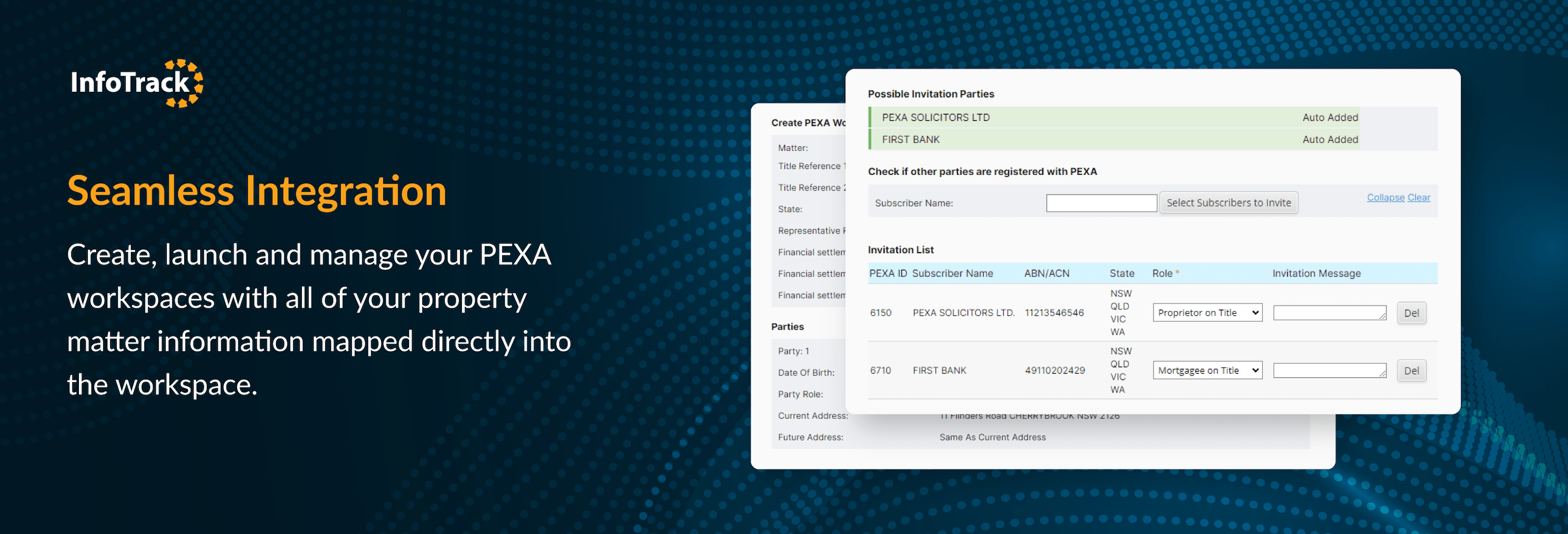Click Parties heading in background window
1568x534 pixels.
[787, 327]
